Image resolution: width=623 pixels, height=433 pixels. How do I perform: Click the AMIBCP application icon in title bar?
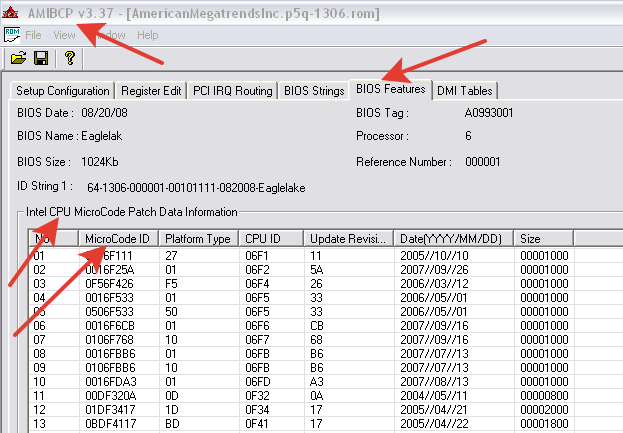pos(10,13)
